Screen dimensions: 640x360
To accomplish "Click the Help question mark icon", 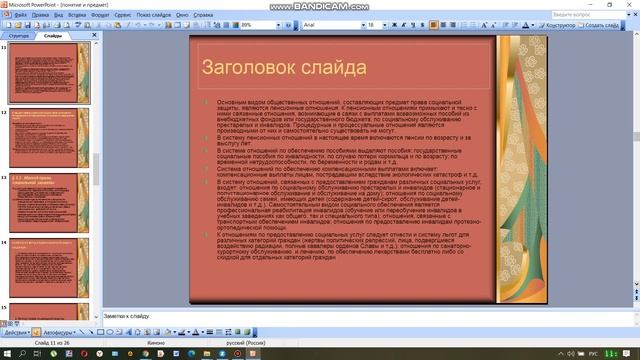I will 288,25.
